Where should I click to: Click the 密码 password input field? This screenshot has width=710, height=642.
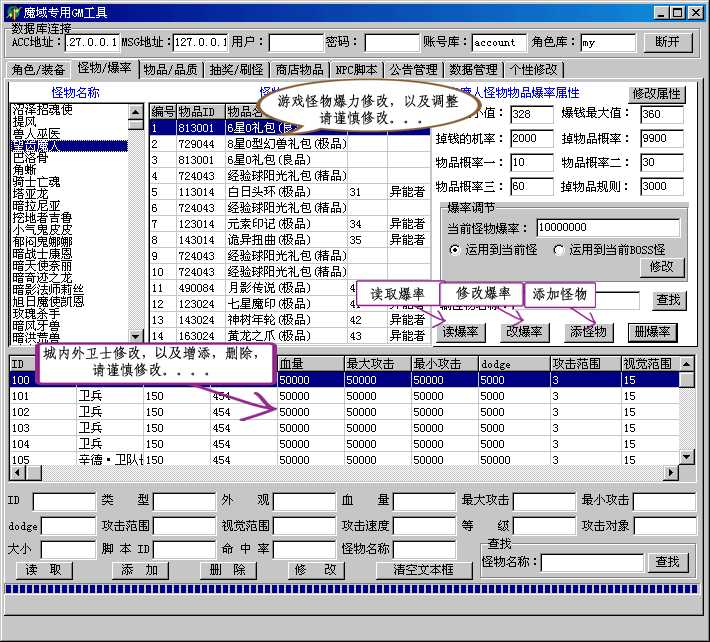(x=391, y=43)
